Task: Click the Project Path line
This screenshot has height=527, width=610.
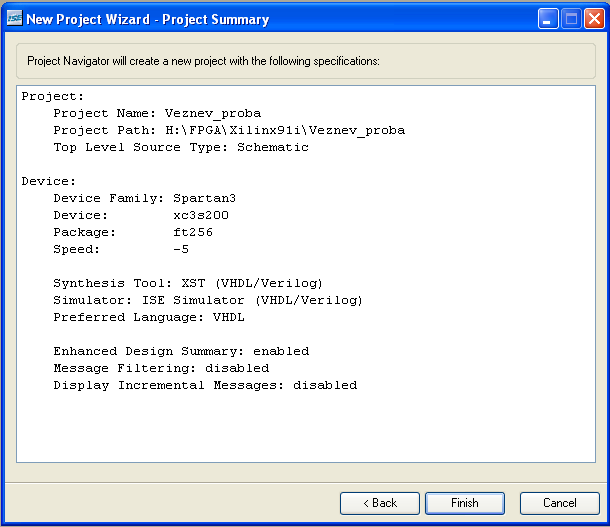Action: coord(229,130)
